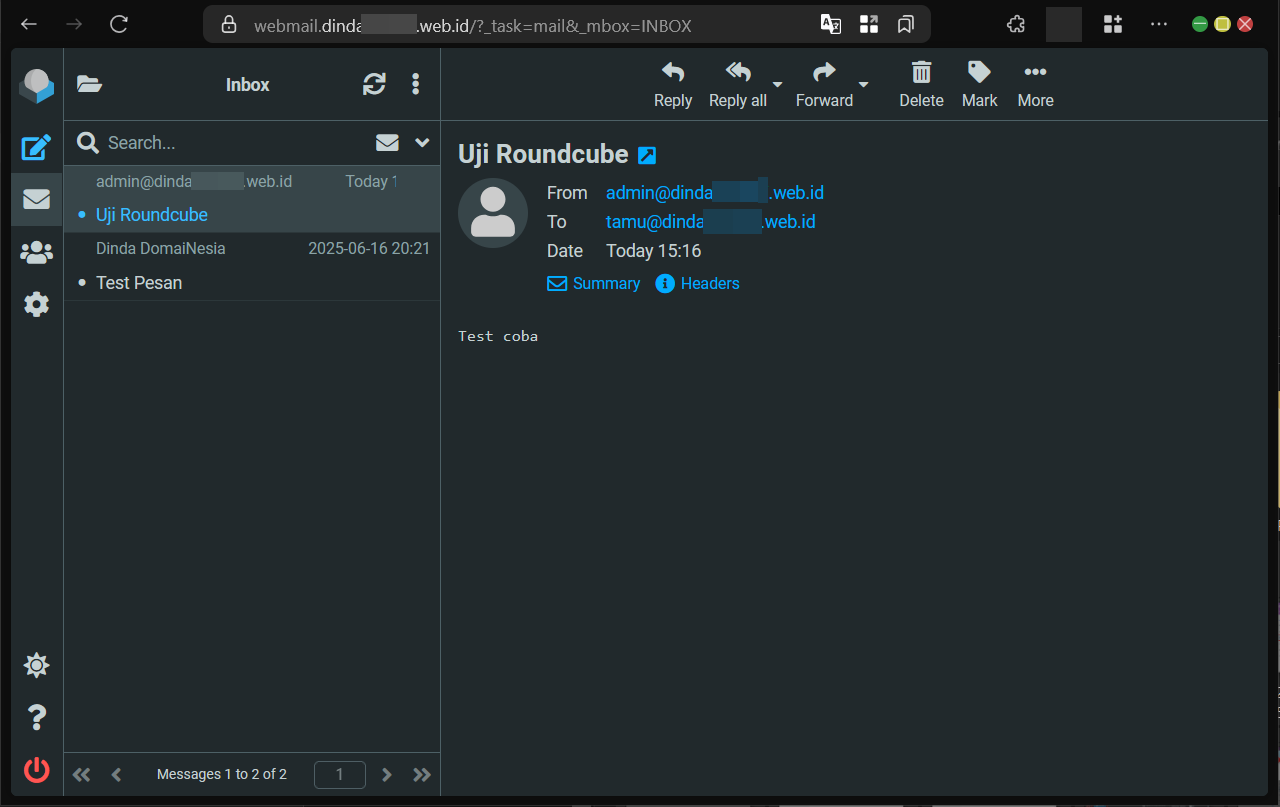Open Settings gear in left sidebar

[37, 304]
